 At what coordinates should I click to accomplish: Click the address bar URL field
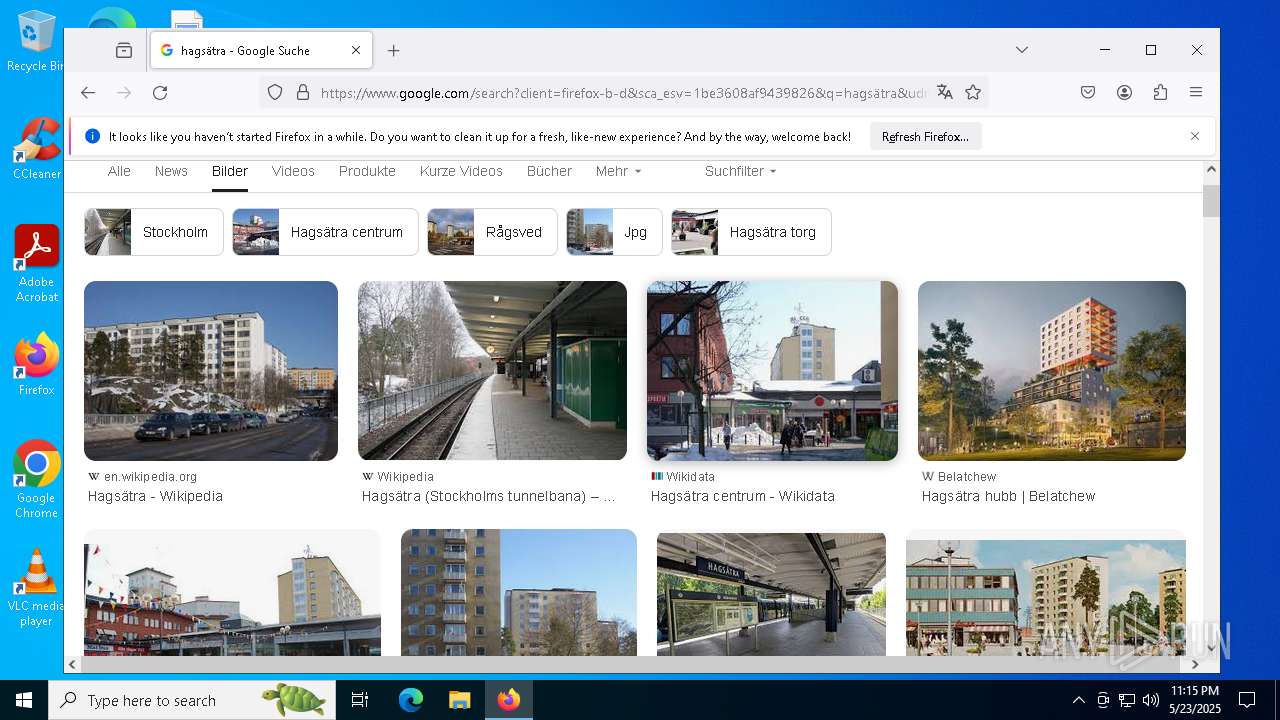(623, 93)
